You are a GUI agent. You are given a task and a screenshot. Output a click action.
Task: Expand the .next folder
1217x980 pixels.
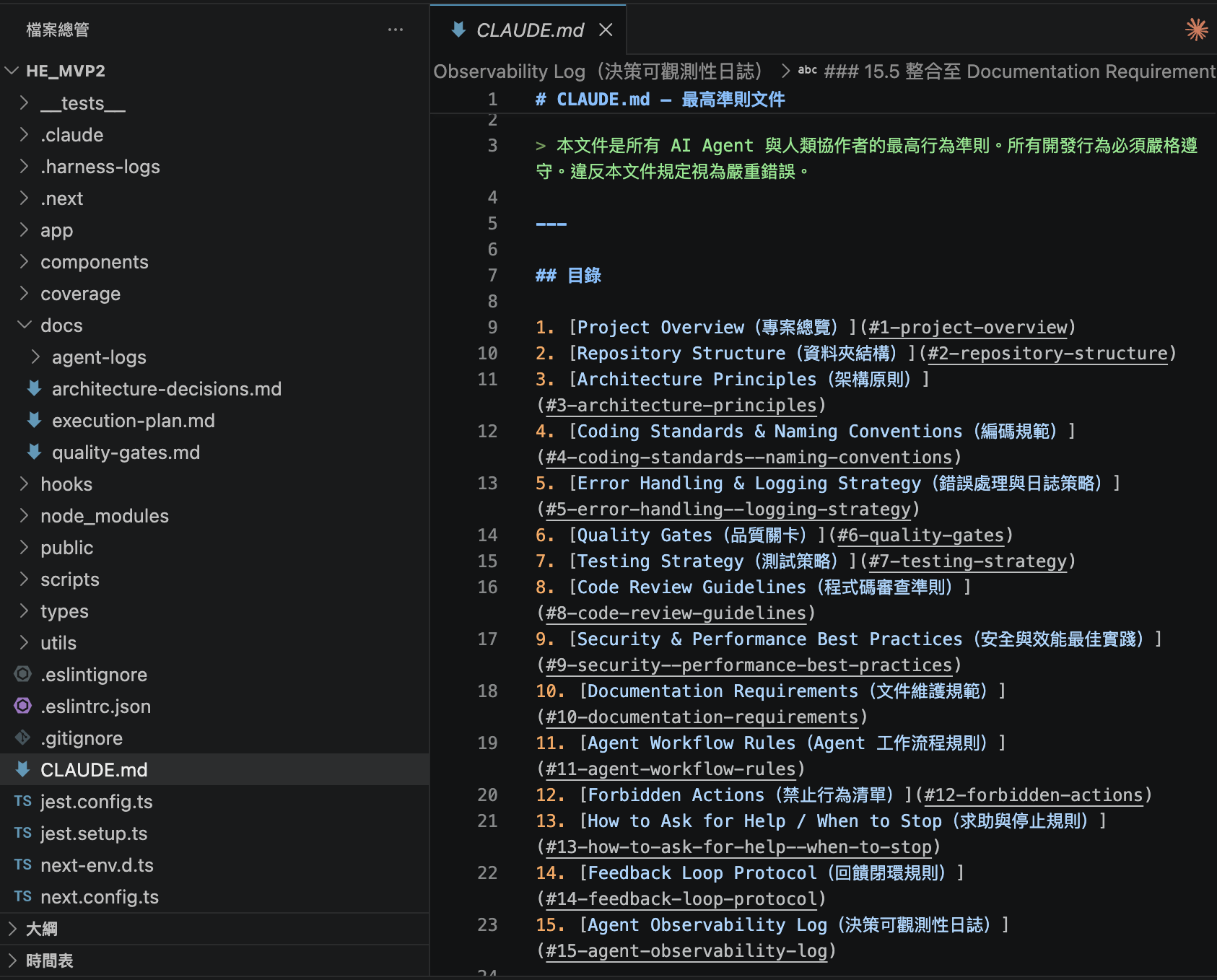pos(24,198)
